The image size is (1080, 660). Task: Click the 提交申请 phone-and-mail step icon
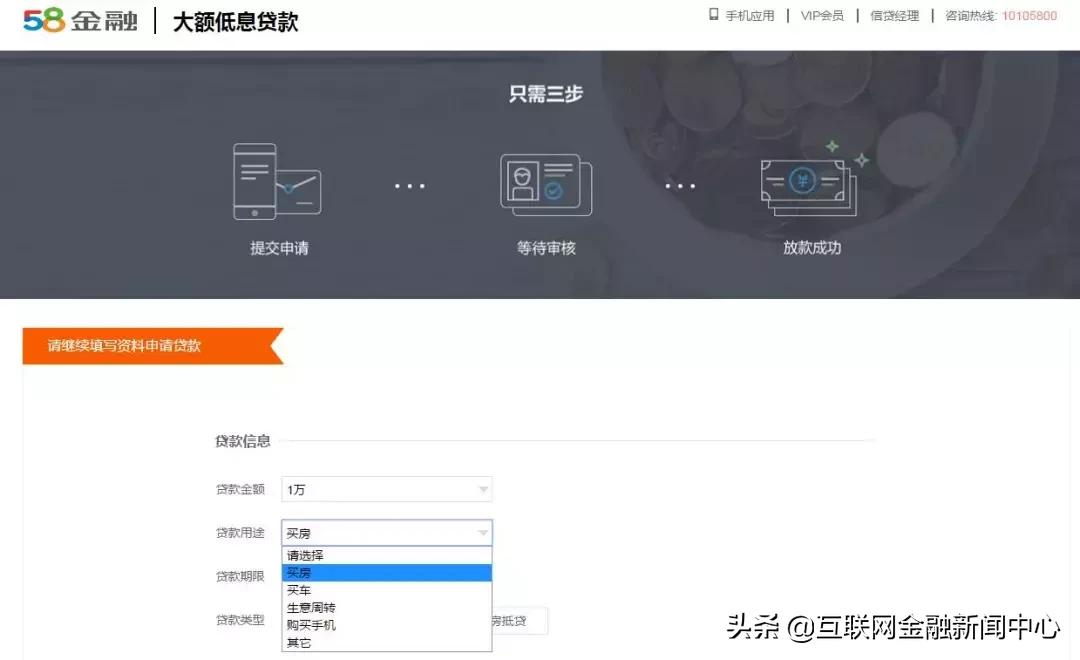tap(277, 183)
